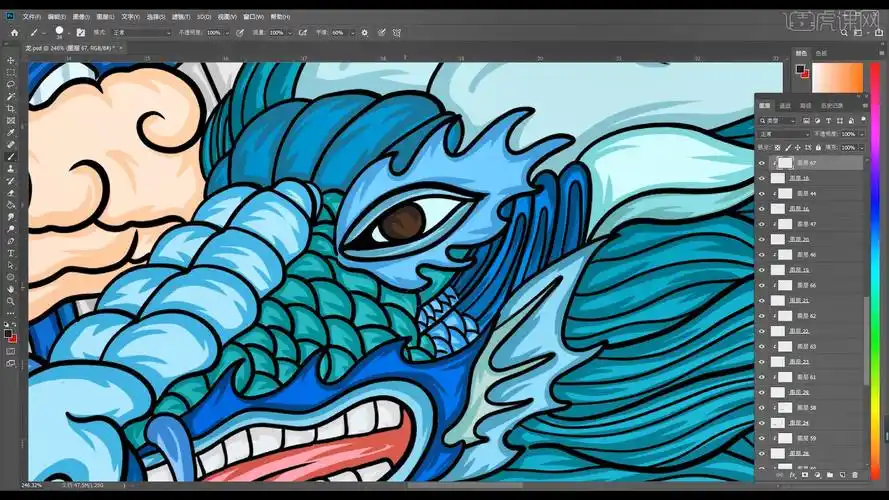Viewport: 889px width, 500px height.
Task: Switch to the 通道 (Channels) panel tab
Action: [x=785, y=105]
